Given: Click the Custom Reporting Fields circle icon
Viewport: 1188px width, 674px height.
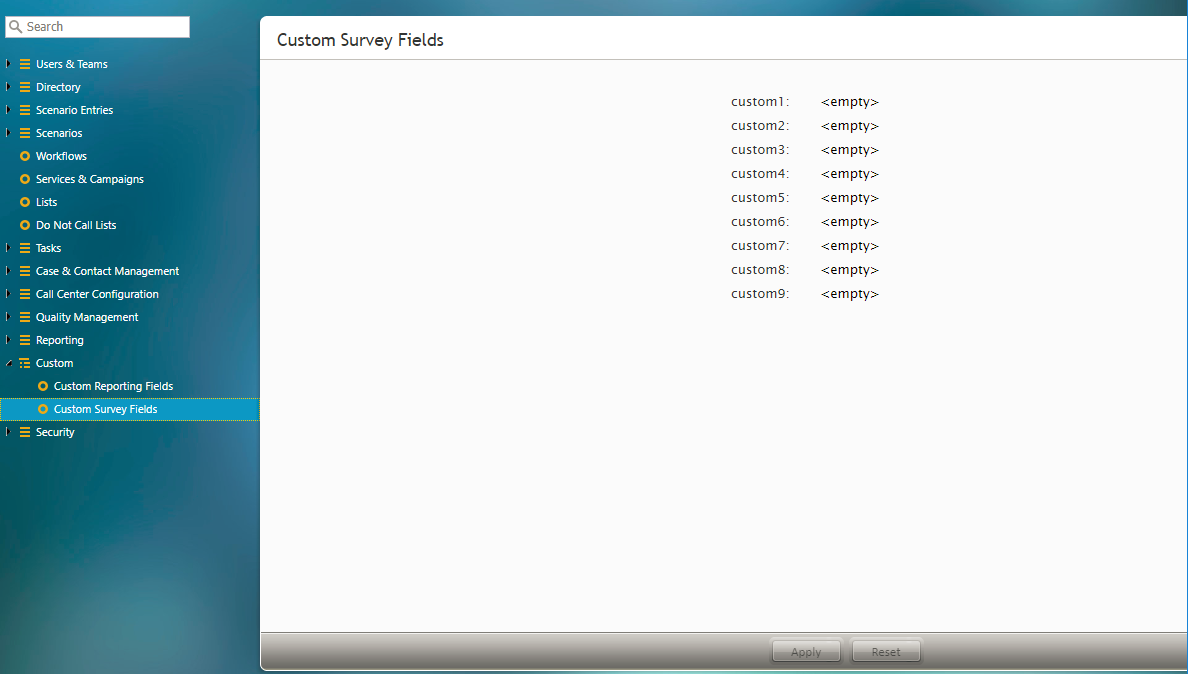Looking at the screenshot, I should click(x=43, y=386).
